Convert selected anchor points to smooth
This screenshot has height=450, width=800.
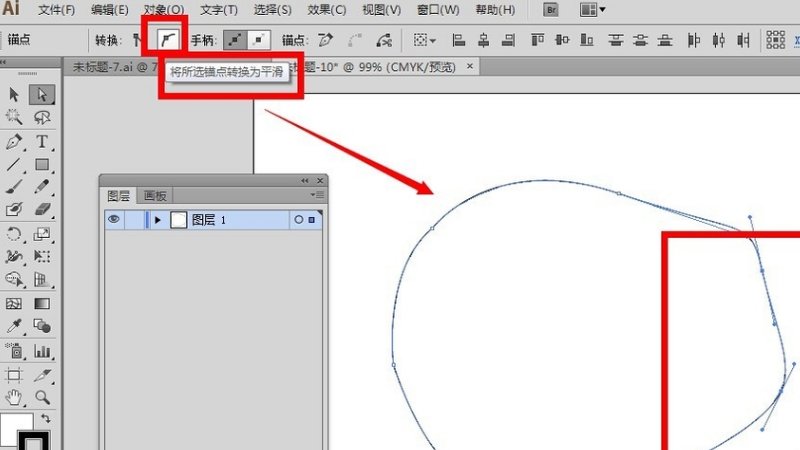168,40
